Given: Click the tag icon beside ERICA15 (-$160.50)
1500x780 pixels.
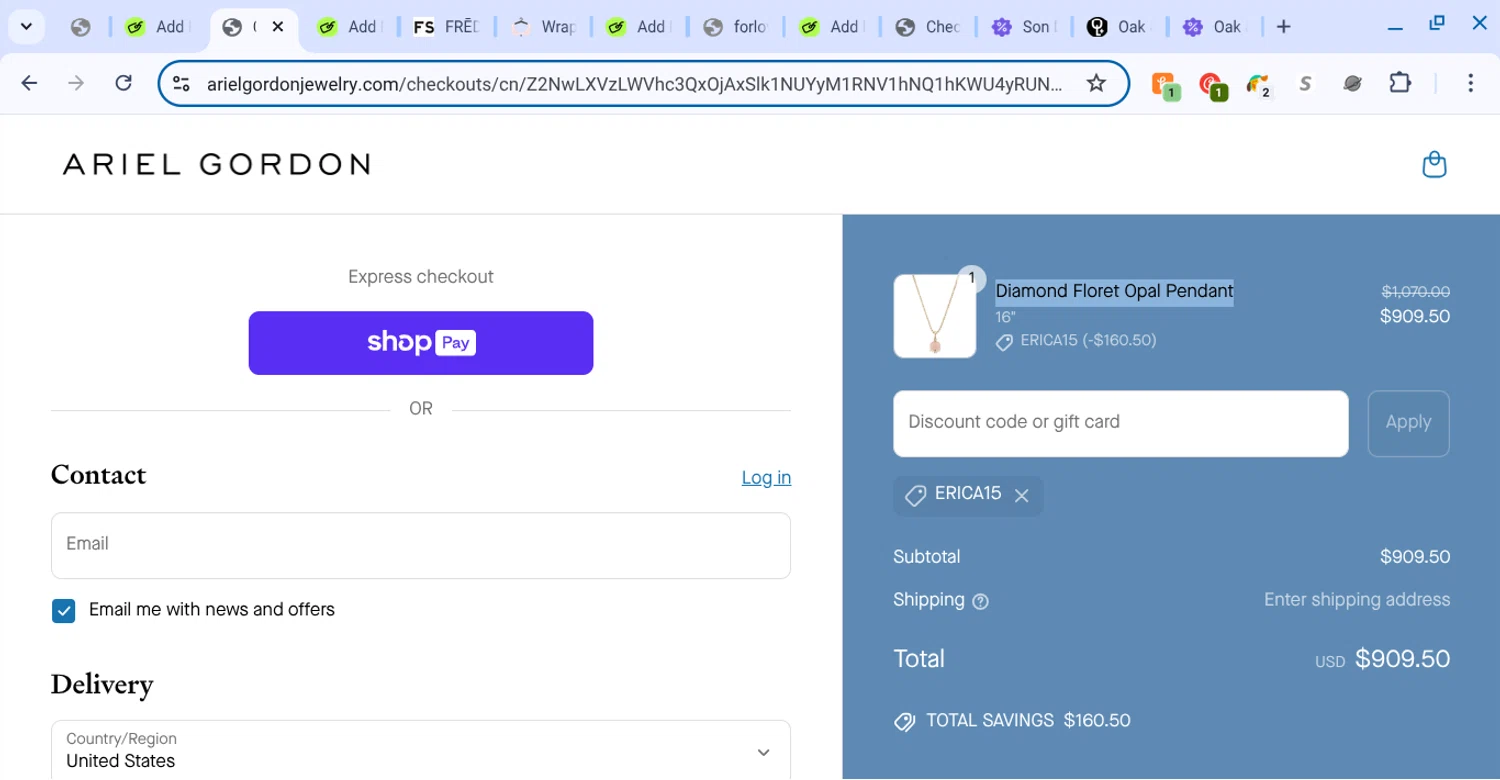Looking at the screenshot, I should (1004, 342).
